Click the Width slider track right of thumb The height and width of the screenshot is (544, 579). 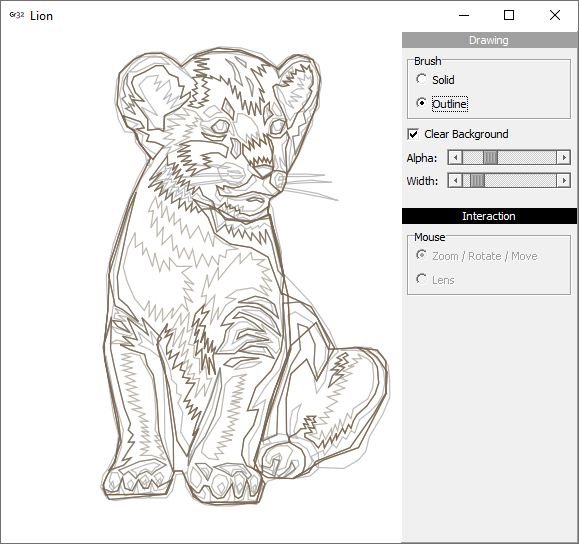click(x=521, y=181)
